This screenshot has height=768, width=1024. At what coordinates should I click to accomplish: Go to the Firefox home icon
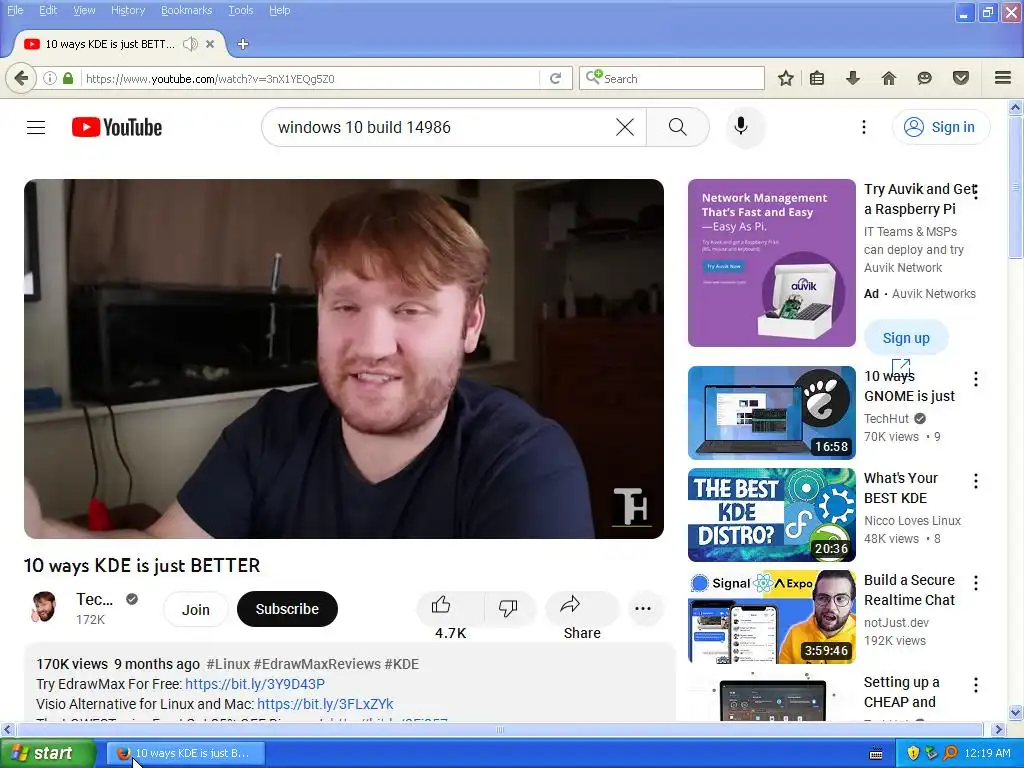889,78
